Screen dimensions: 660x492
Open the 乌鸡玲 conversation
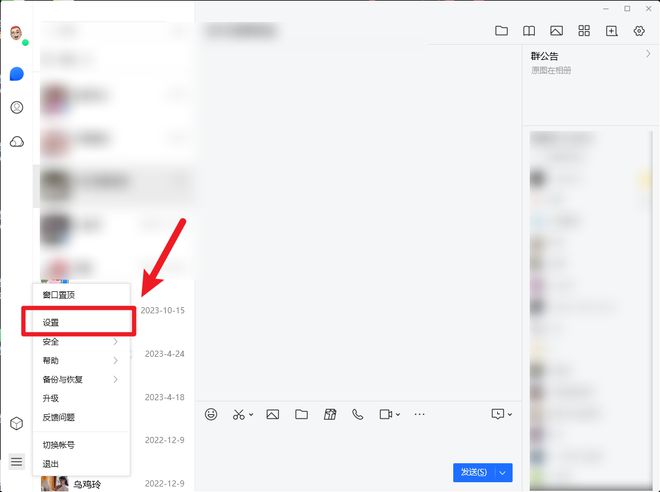pos(114,484)
